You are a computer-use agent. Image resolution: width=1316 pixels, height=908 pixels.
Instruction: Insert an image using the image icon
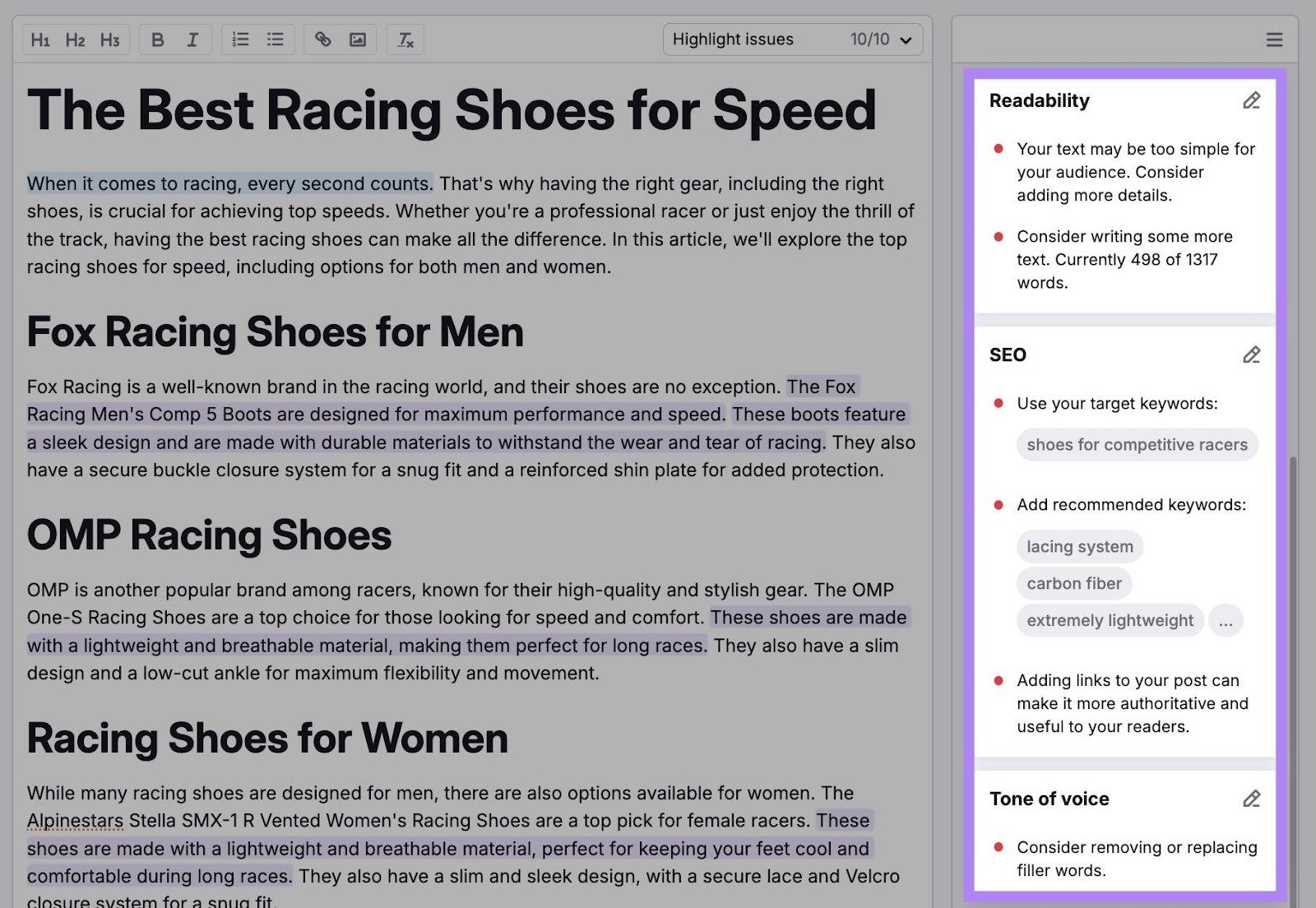click(x=357, y=39)
